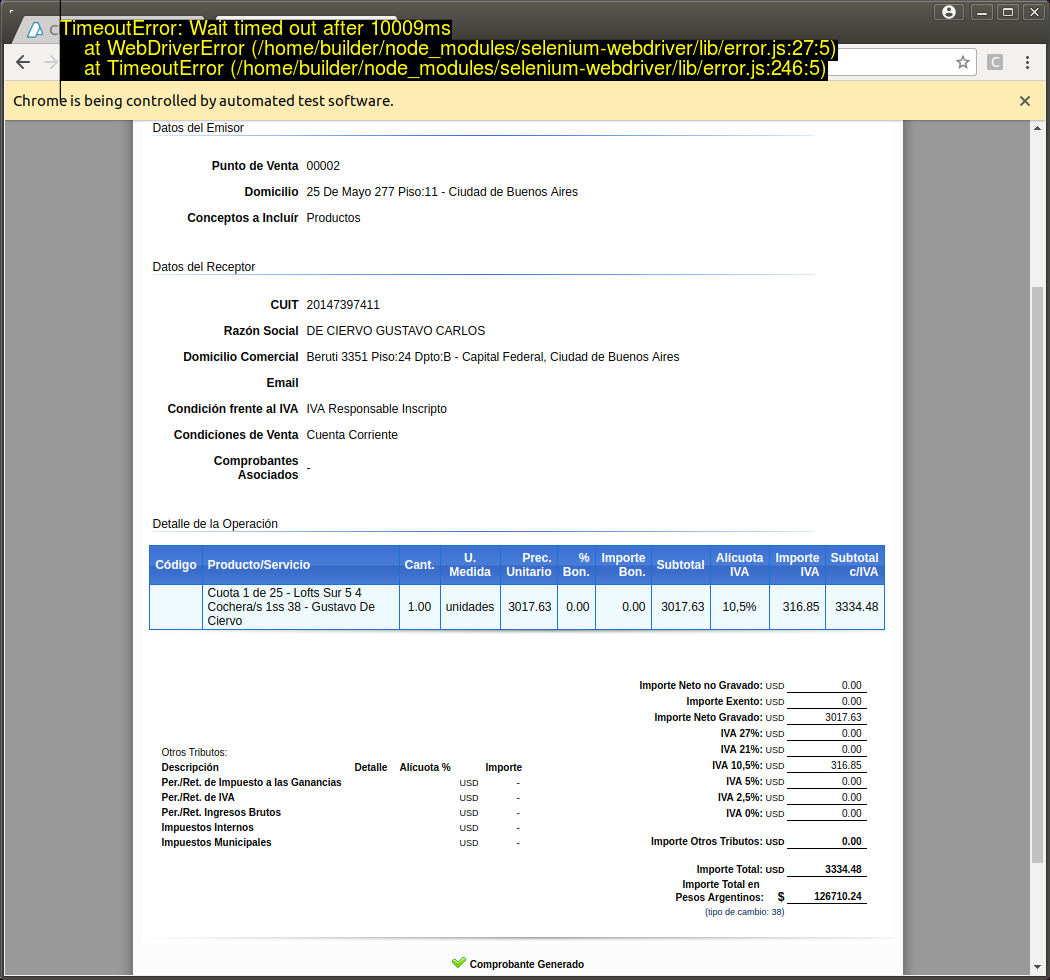
Task: Click Detalle de la Operación heading
Action: pos(215,524)
